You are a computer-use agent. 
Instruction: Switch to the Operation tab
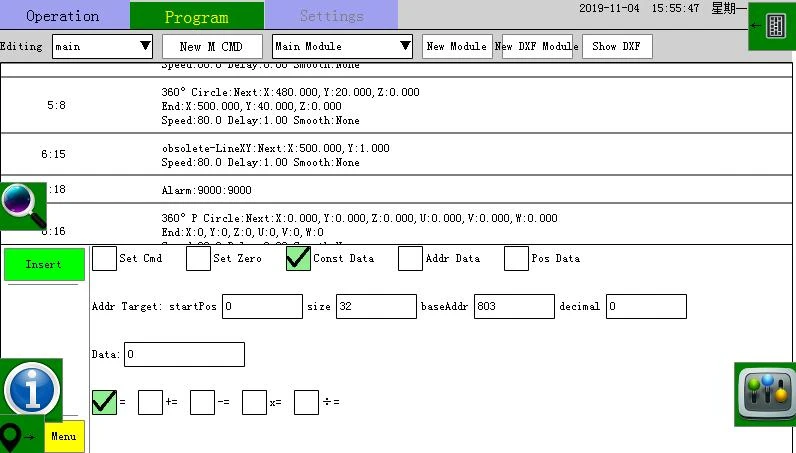63,16
